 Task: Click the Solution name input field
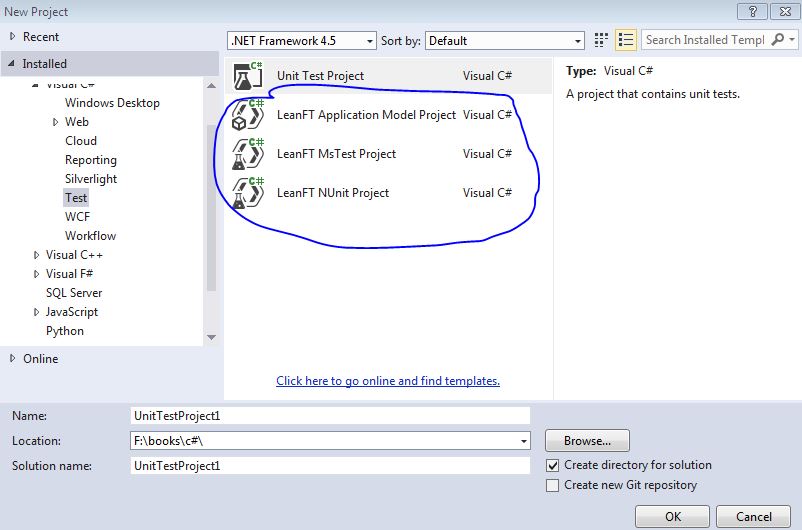pos(330,466)
